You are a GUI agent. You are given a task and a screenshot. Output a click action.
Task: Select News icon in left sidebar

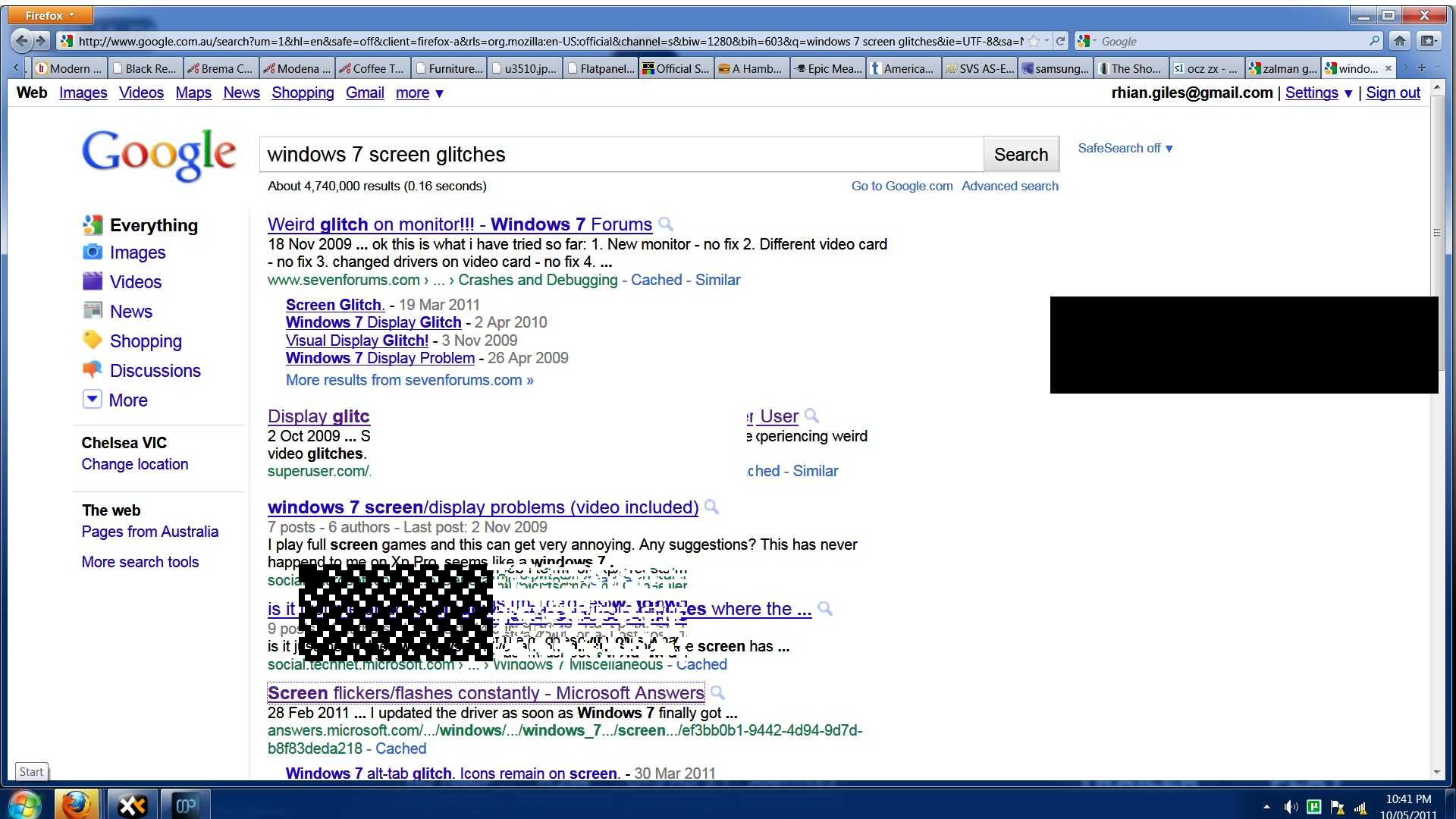click(x=93, y=310)
